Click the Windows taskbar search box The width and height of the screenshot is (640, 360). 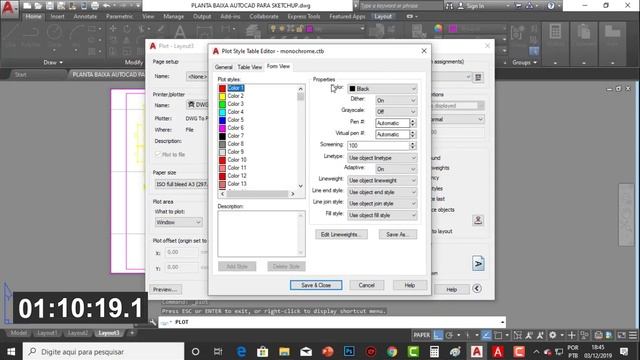[x=104, y=351]
